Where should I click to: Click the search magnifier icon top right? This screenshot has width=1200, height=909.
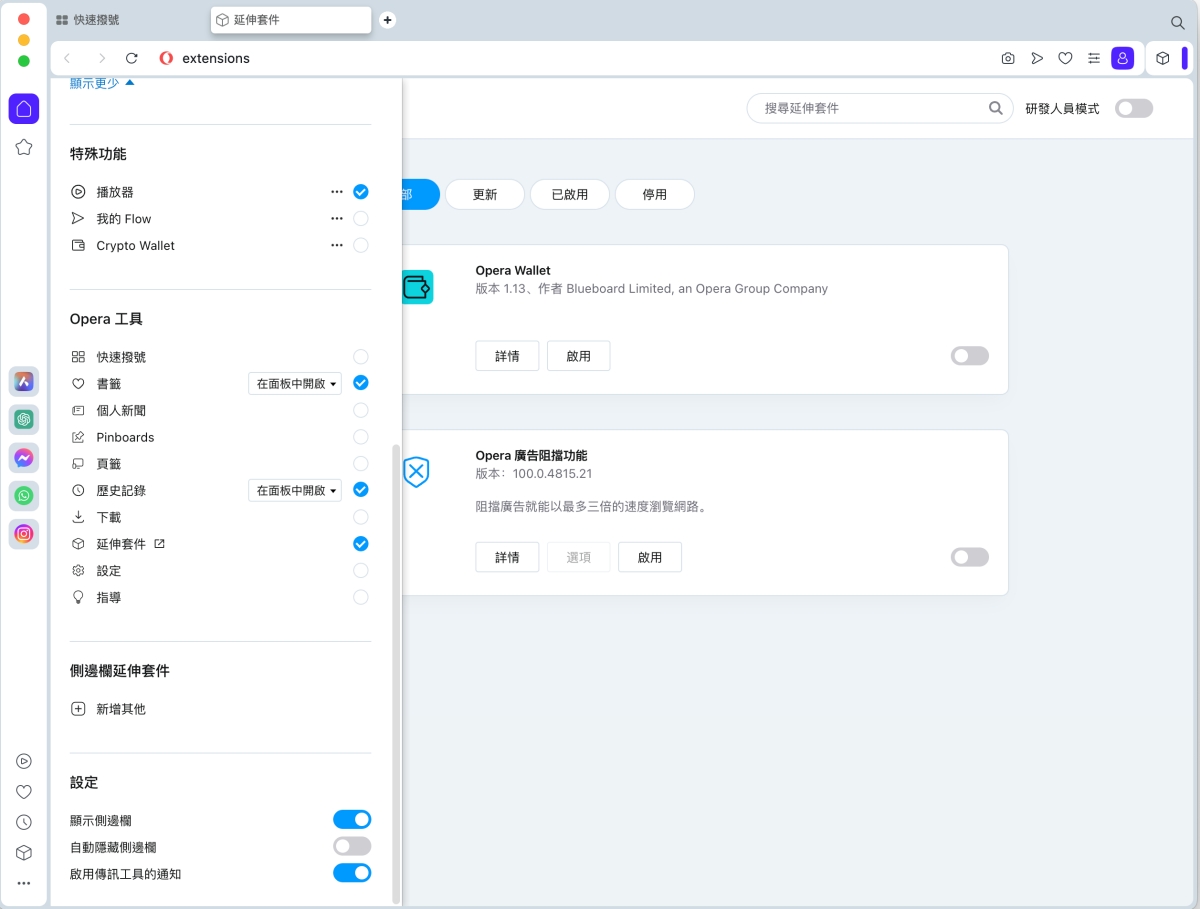click(1178, 22)
